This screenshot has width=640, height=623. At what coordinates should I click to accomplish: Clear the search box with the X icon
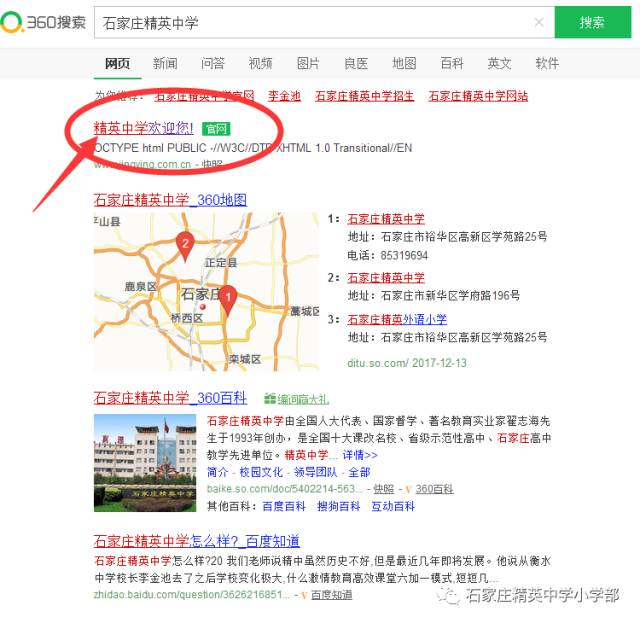coord(539,22)
